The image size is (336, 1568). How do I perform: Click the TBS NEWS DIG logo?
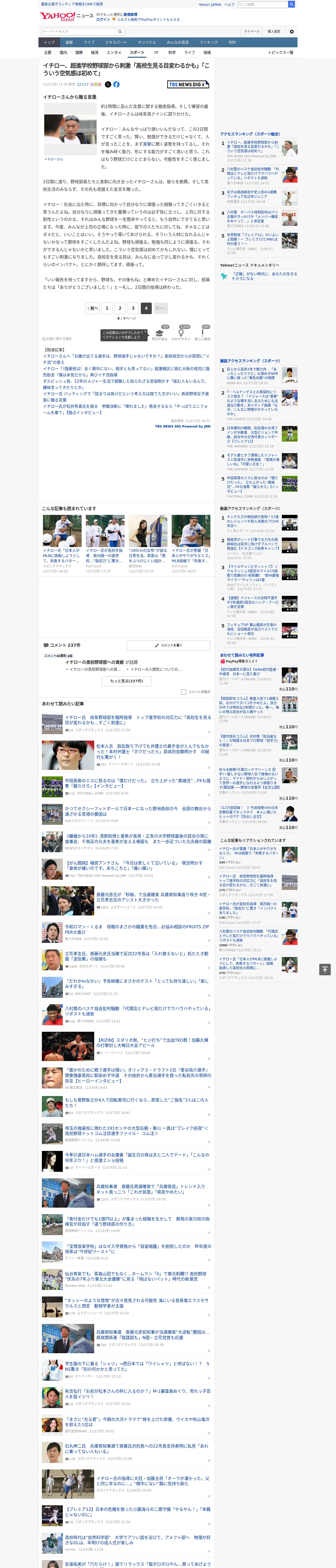[188, 85]
